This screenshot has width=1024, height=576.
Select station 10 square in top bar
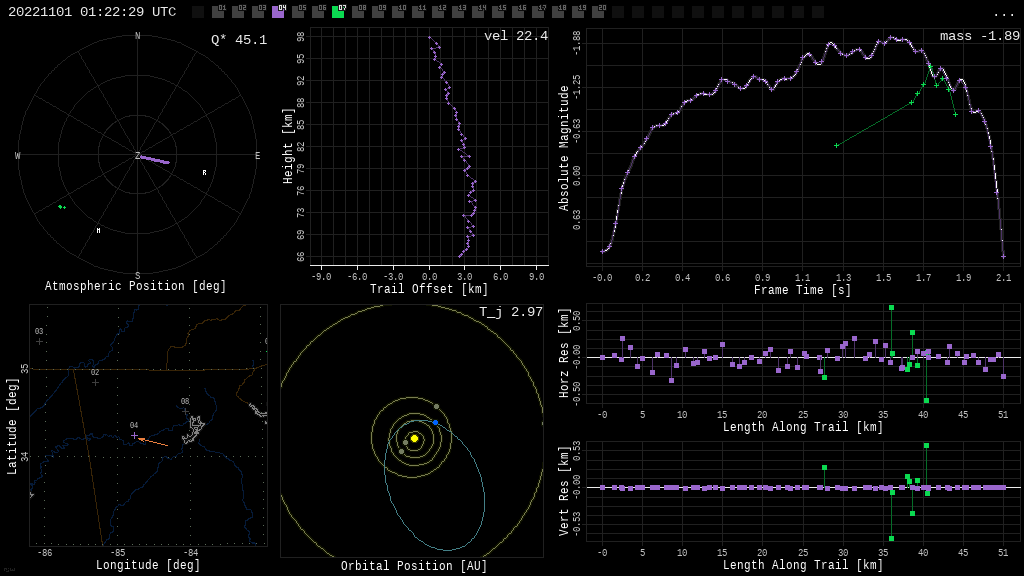[398, 12]
